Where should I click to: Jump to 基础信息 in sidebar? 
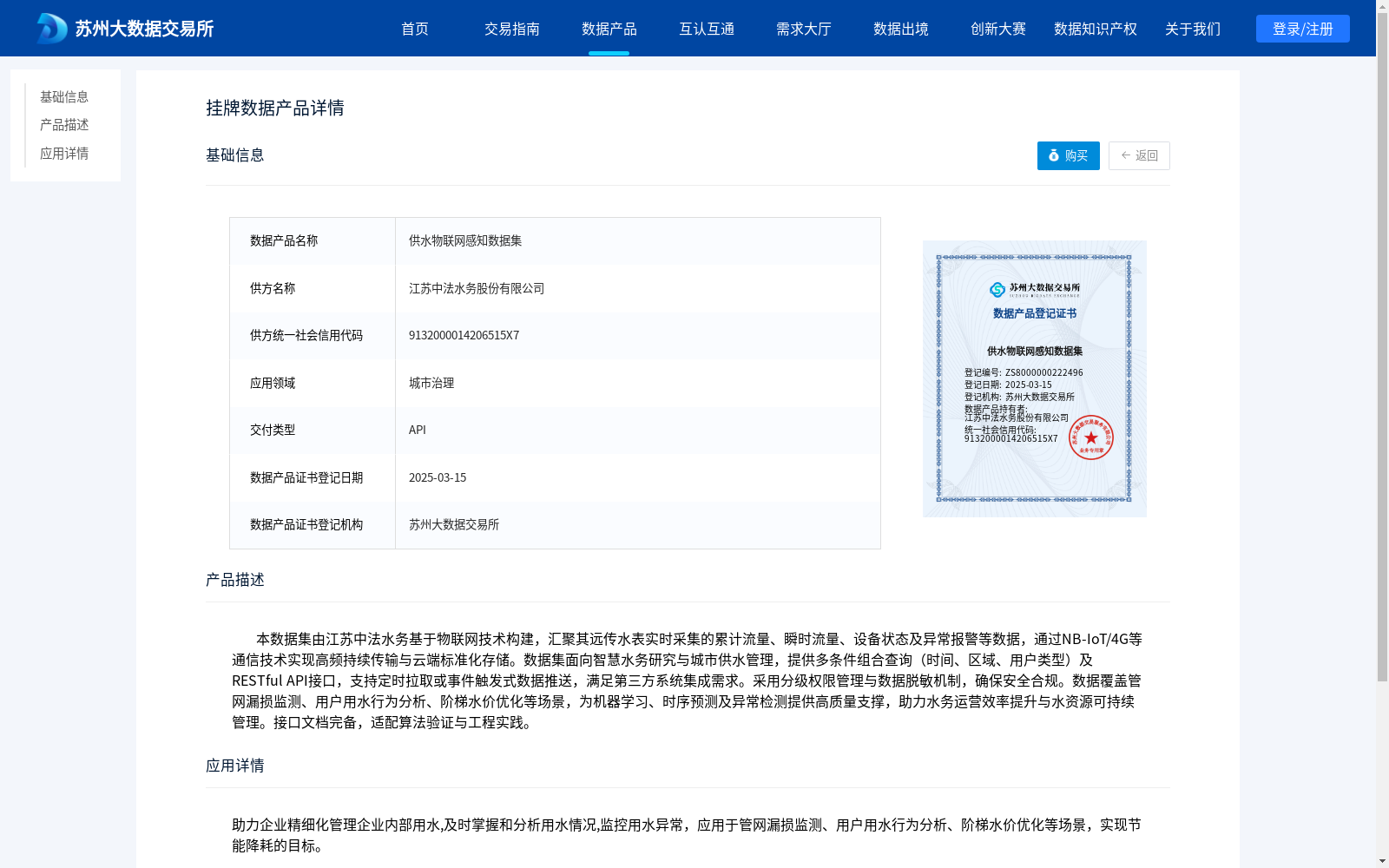(64, 96)
